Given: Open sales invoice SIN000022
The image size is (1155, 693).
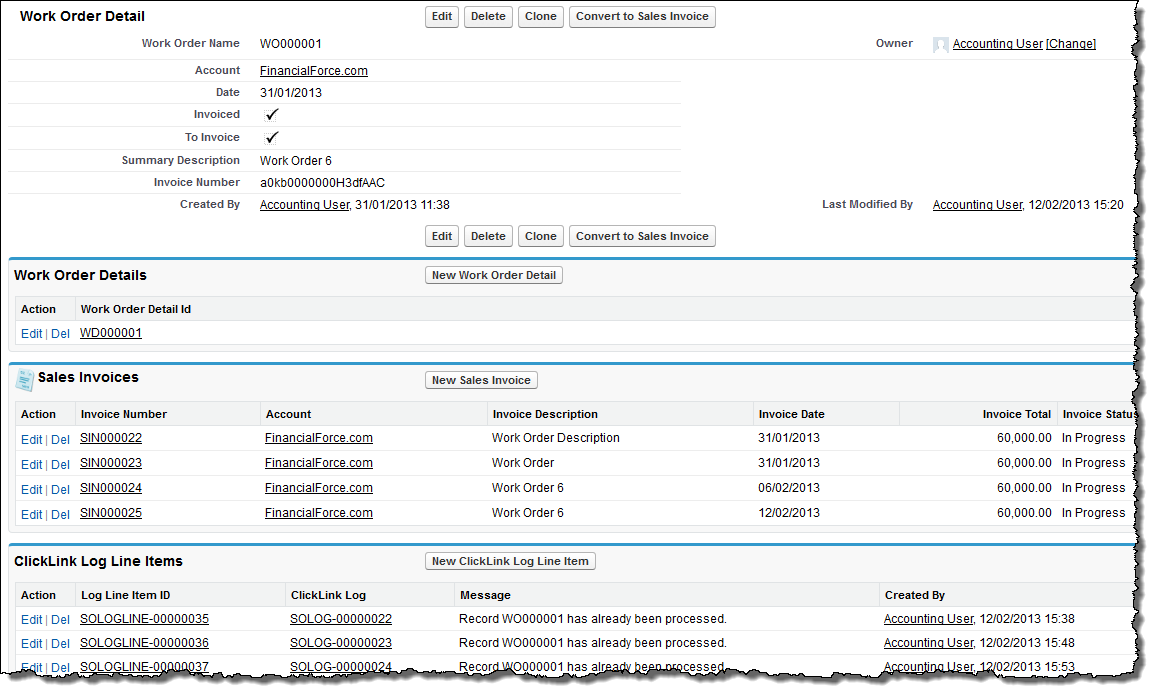Looking at the screenshot, I should point(111,438).
